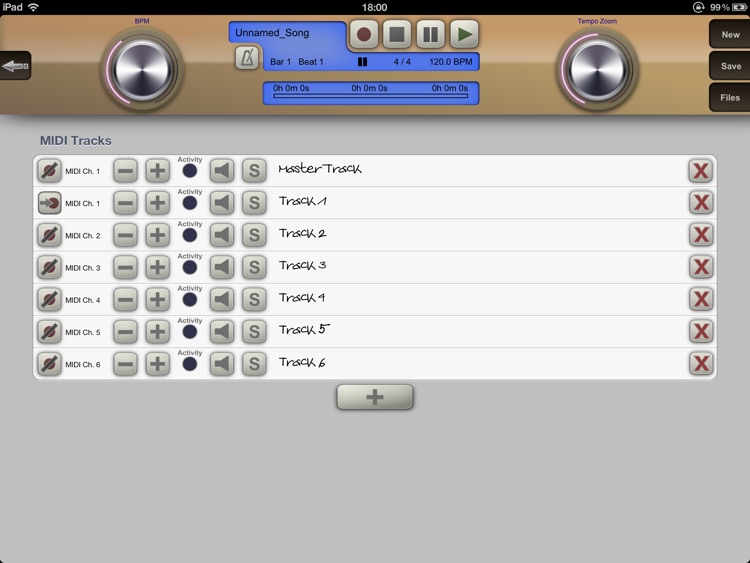Click the 120.0 BPM readout
This screenshot has width=750, height=563.
[451, 62]
